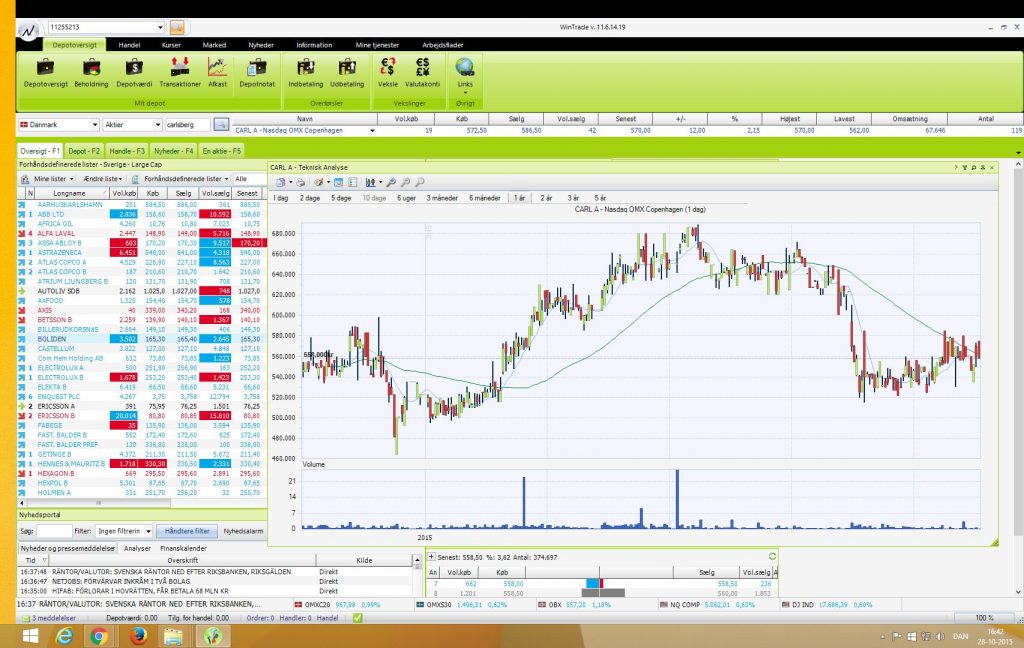Screen dimensions: 1024x648
Task: Open the Marked ribbon tab
Action: click(214, 45)
